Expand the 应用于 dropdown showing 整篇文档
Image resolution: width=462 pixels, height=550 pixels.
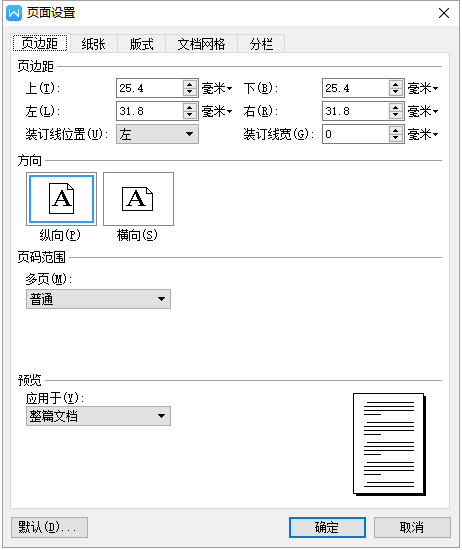click(x=99, y=416)
